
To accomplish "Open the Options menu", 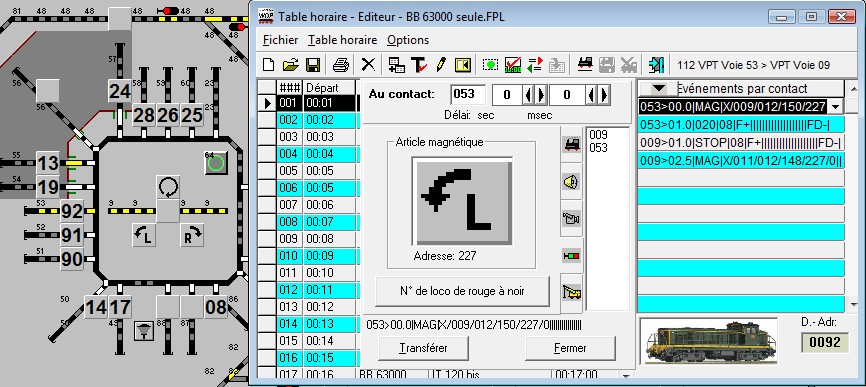I will point(408,40).
